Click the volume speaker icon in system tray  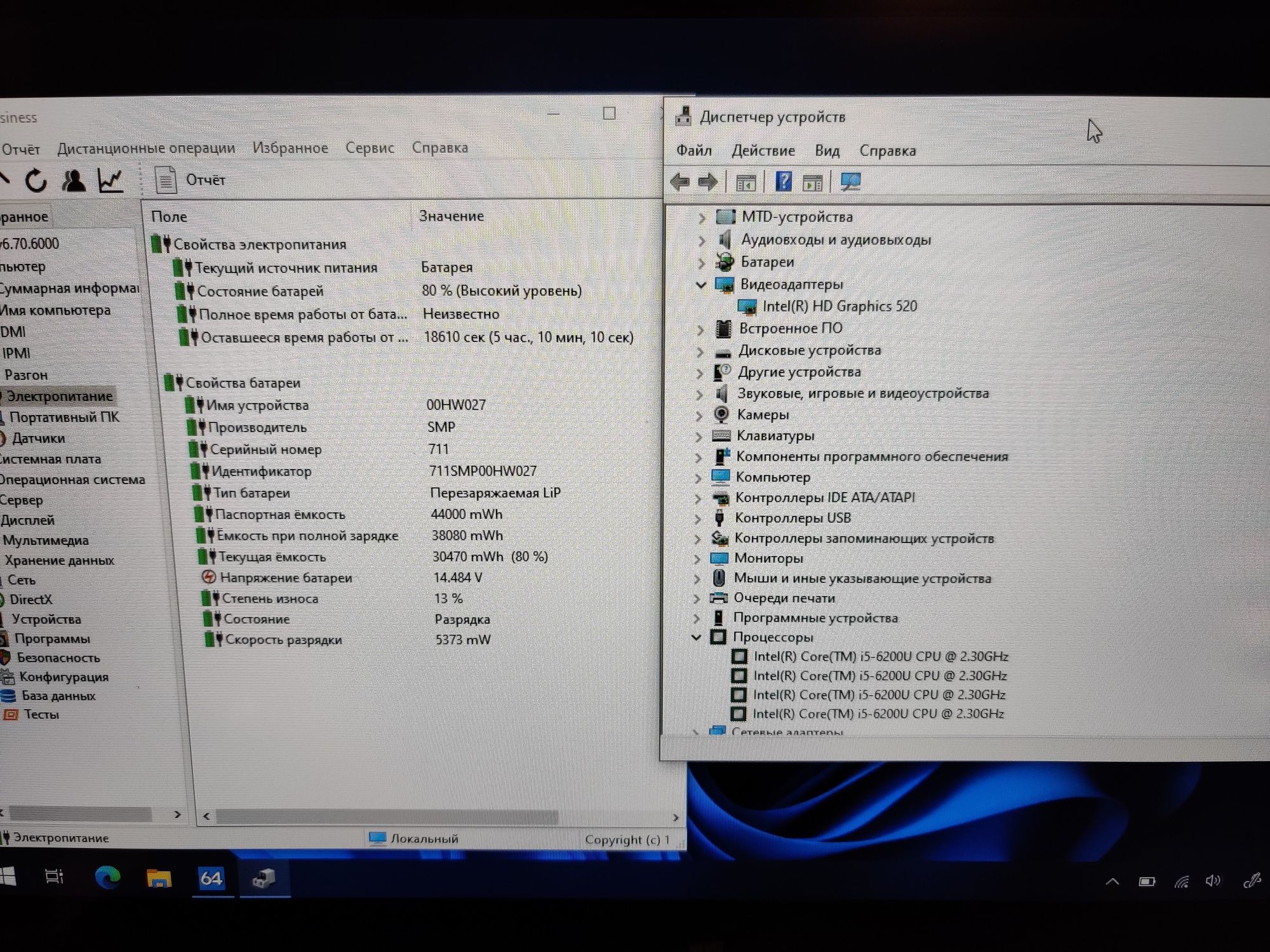(x=1213, y=881)
